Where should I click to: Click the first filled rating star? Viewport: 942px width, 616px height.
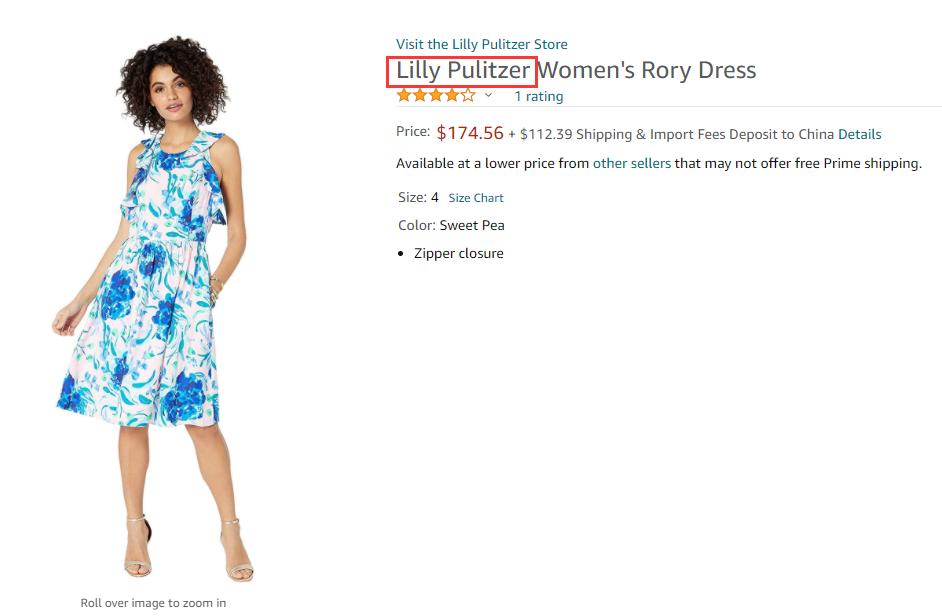click(x=404, y=96)
